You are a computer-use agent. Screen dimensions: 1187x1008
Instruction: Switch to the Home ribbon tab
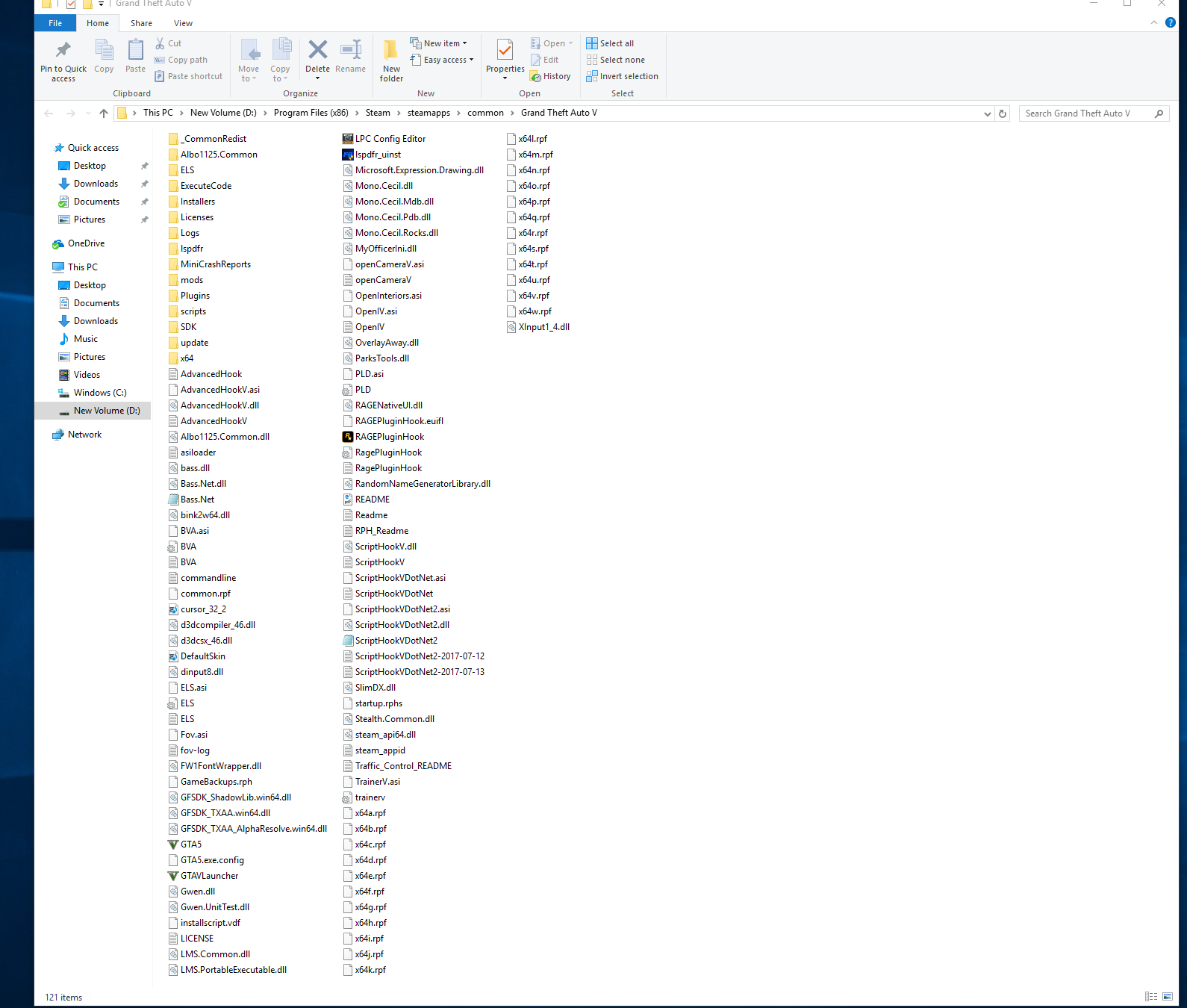[98, 23]
